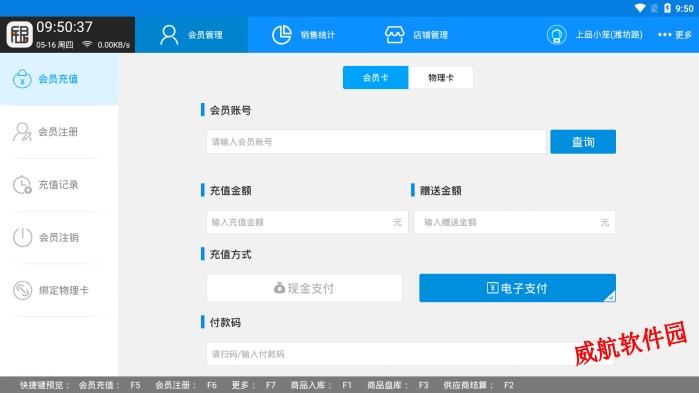Click the battery icon in the status bar
The image size is (699, 393).
[667, 8]
